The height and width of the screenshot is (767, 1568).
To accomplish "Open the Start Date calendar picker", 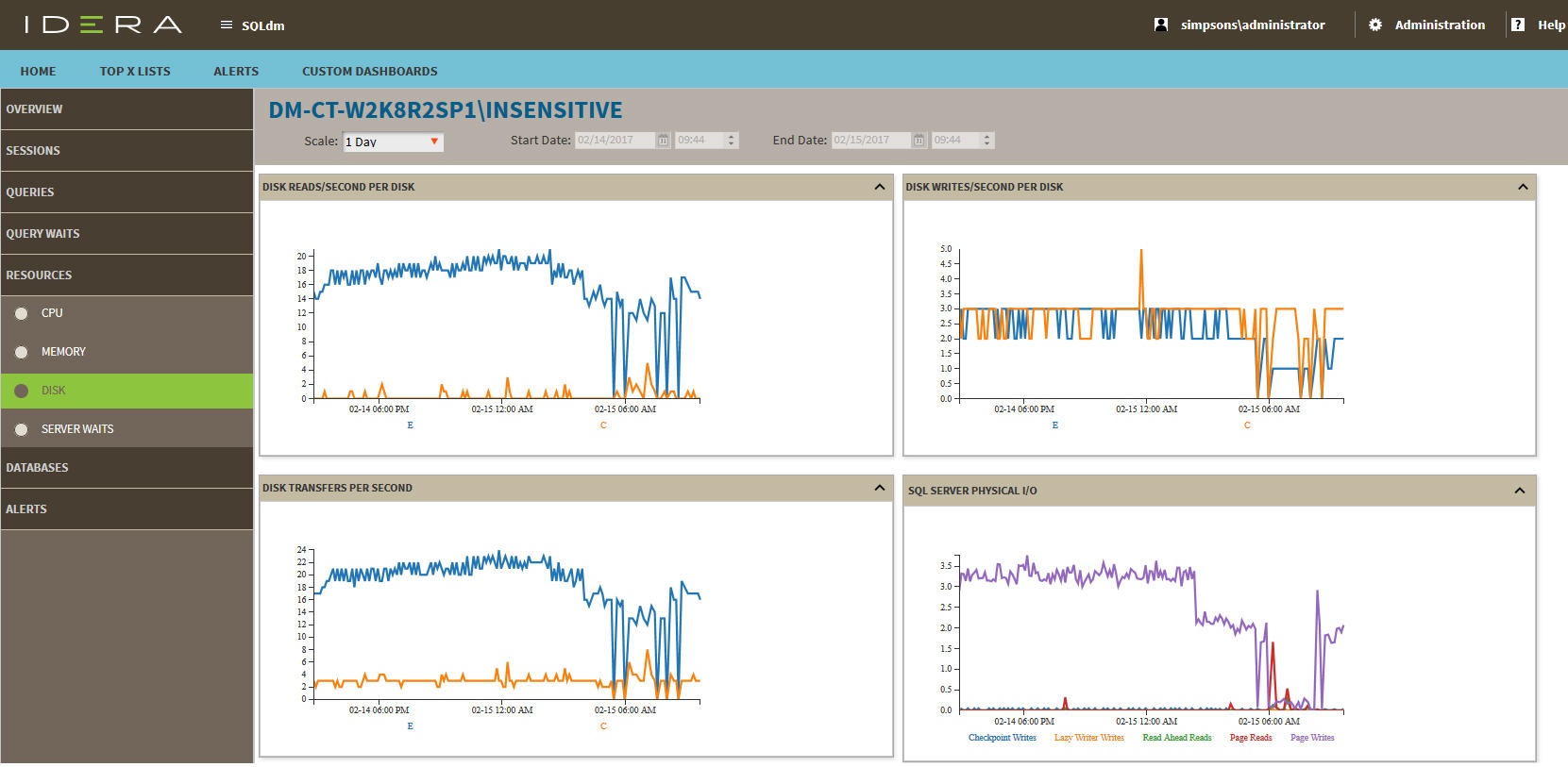I will pyautogui.click(x=663, y=141).
